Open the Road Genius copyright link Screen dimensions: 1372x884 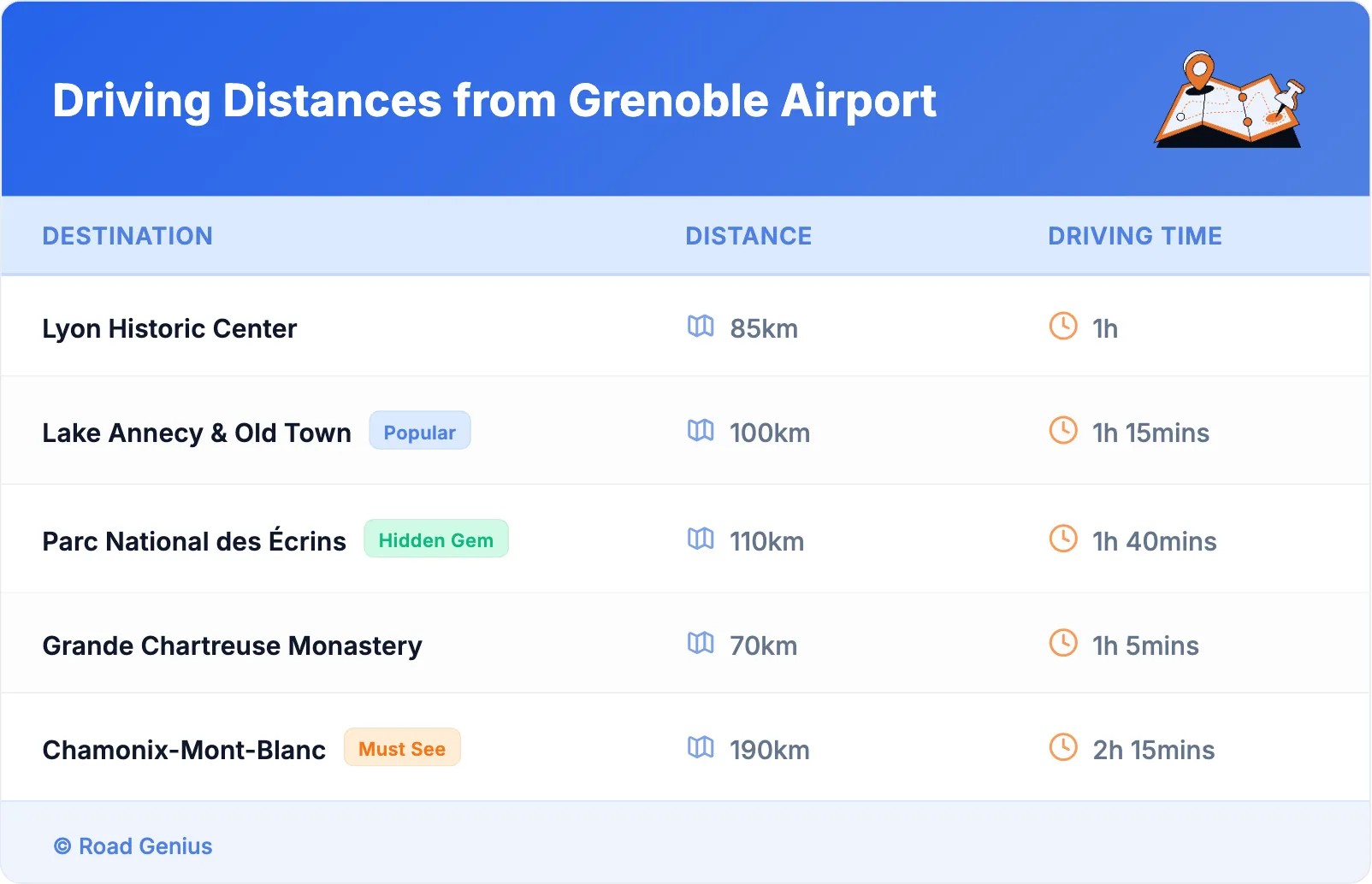[133, 846]
